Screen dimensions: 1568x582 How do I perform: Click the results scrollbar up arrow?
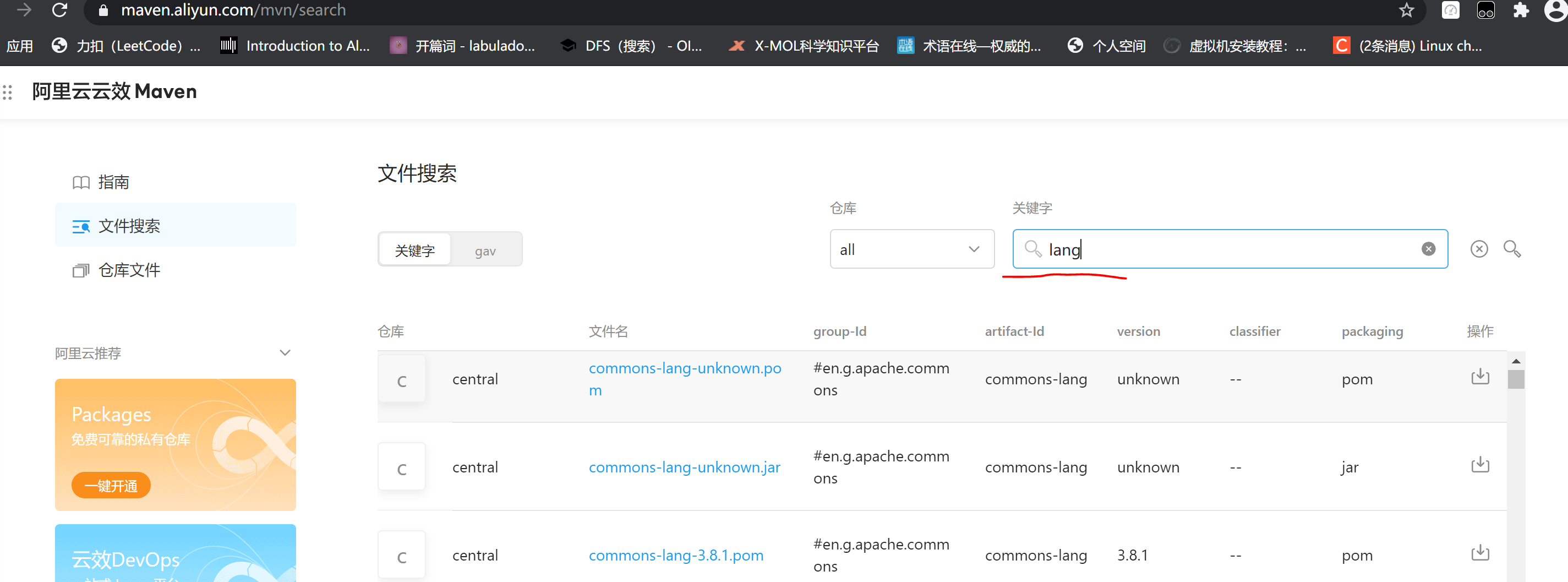tap(1516, 361)
